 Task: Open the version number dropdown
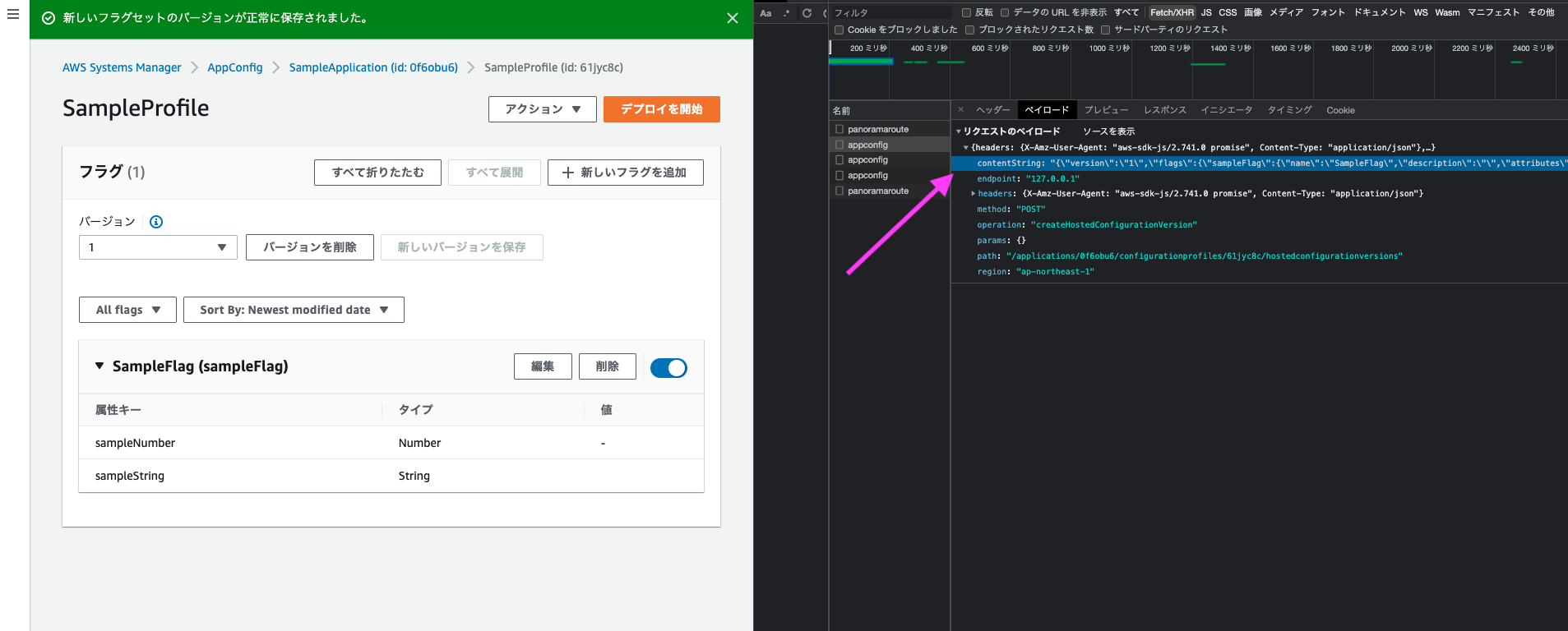click(x=158, y=247)
